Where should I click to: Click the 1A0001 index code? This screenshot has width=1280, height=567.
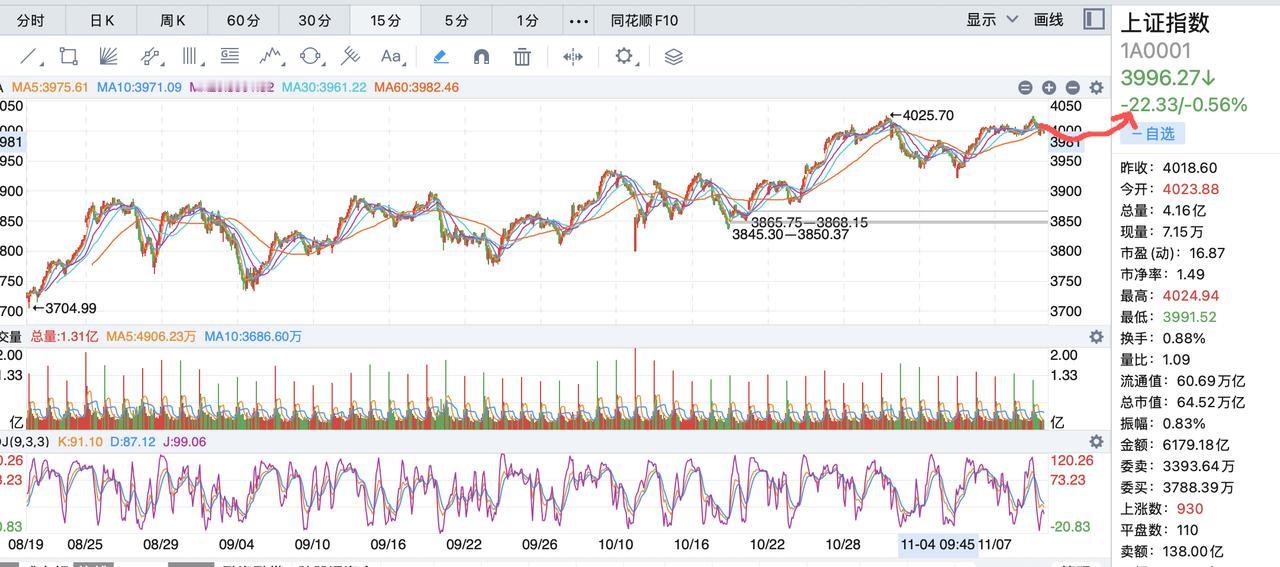click(1155, 51)
